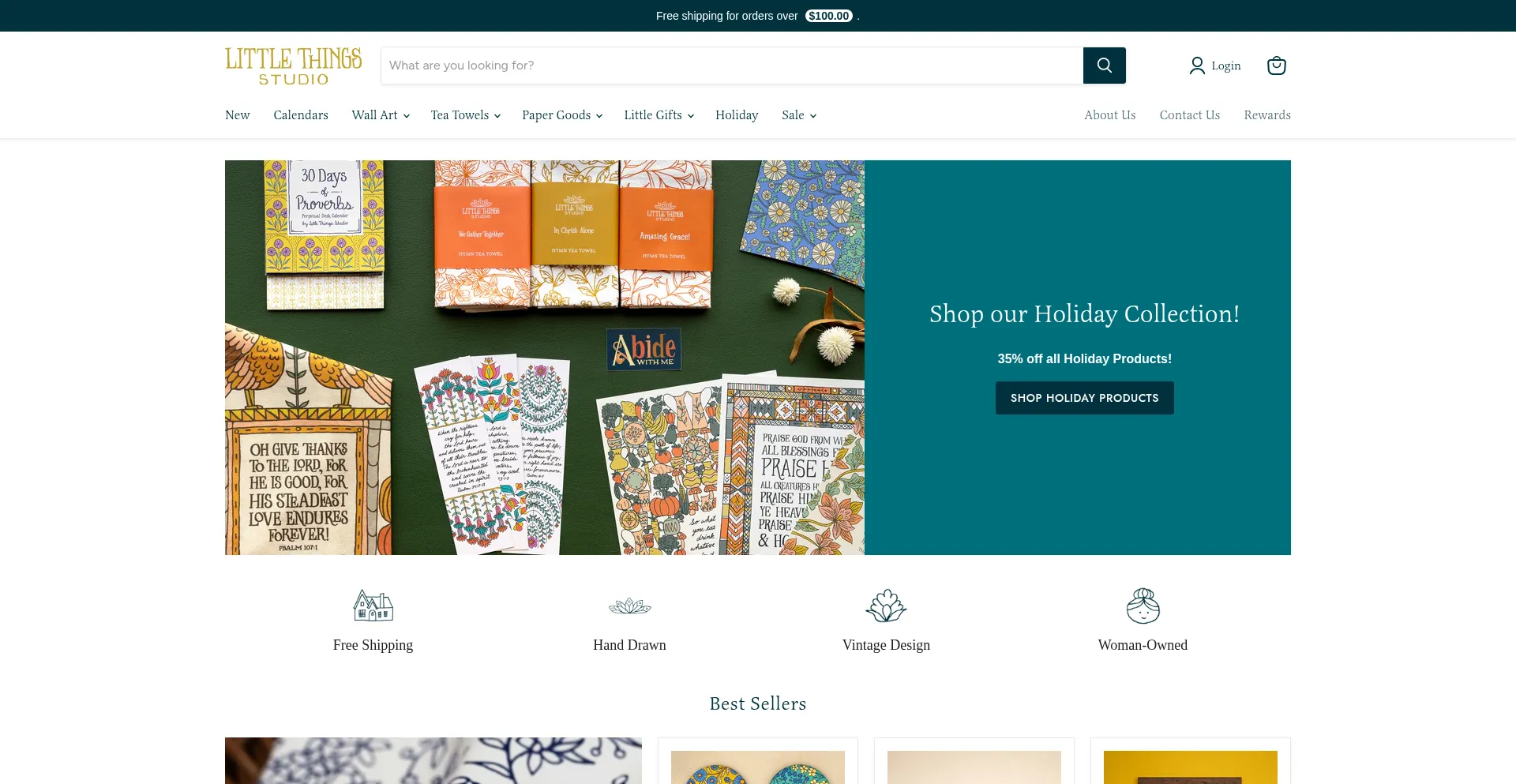The image size is (1516, 784).
Task: Click the Vintage Design flower icon
Action: tap(886, 606)
